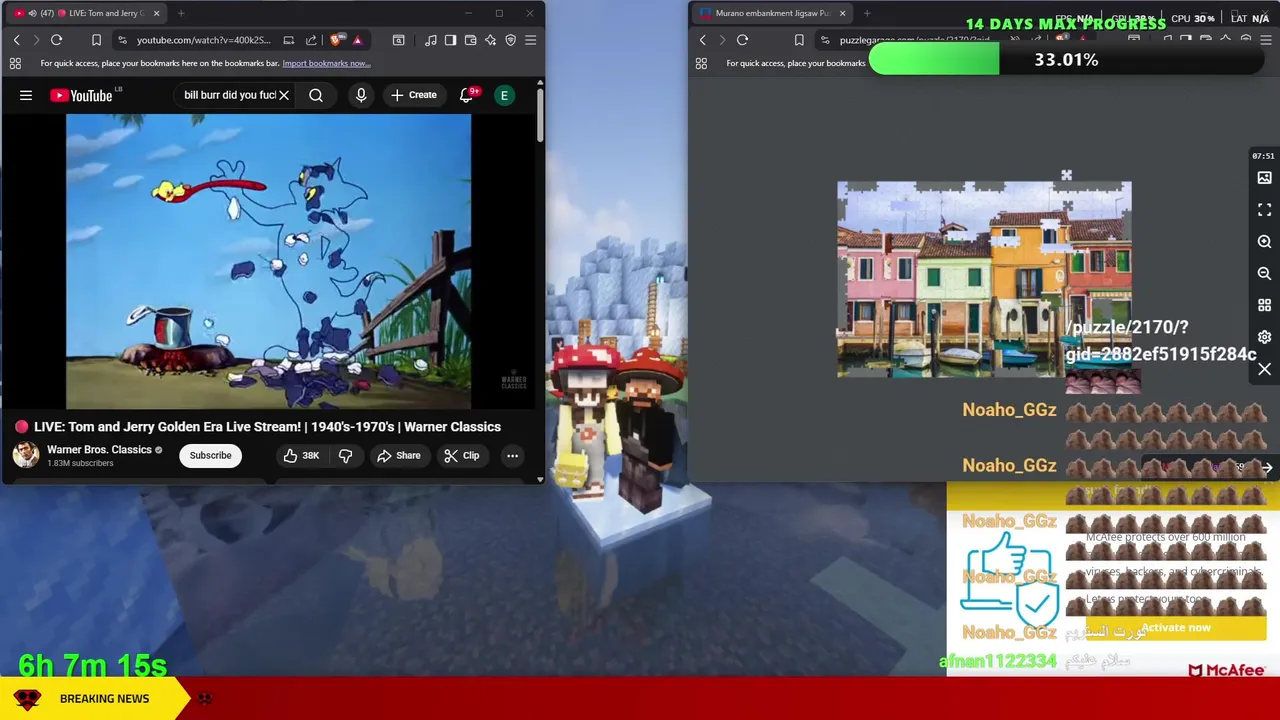Toggle the browser sidebar panel icon

coord(450,40)
